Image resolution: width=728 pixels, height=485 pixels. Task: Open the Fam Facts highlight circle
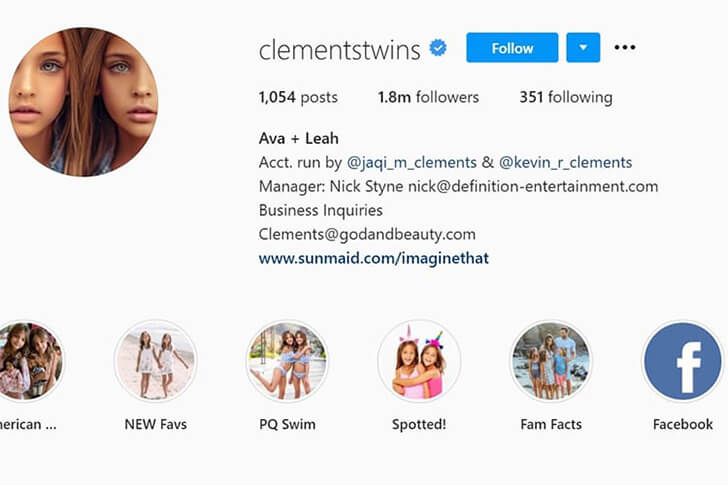[551, 361]
